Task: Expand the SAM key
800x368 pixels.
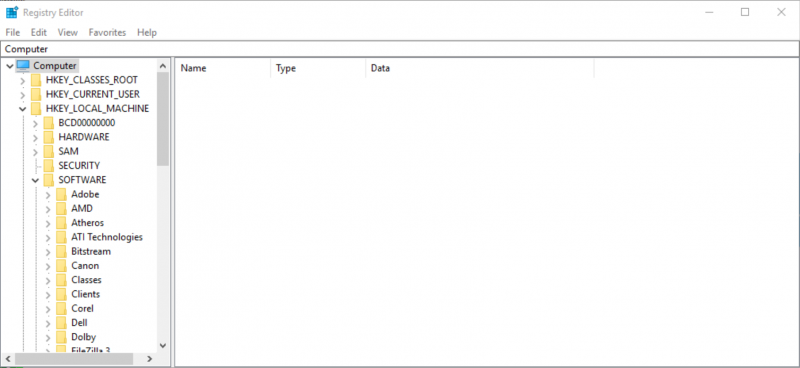Action: point(35,152)
